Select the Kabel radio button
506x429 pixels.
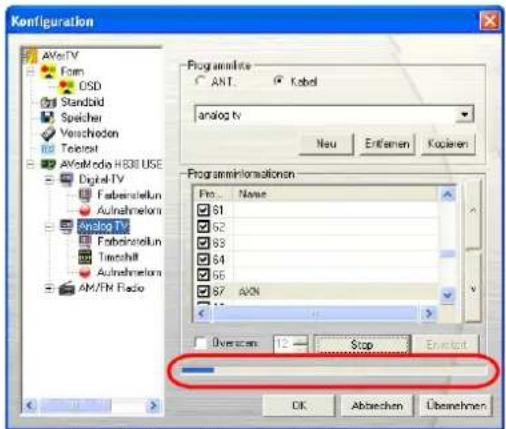click(278, 81)
